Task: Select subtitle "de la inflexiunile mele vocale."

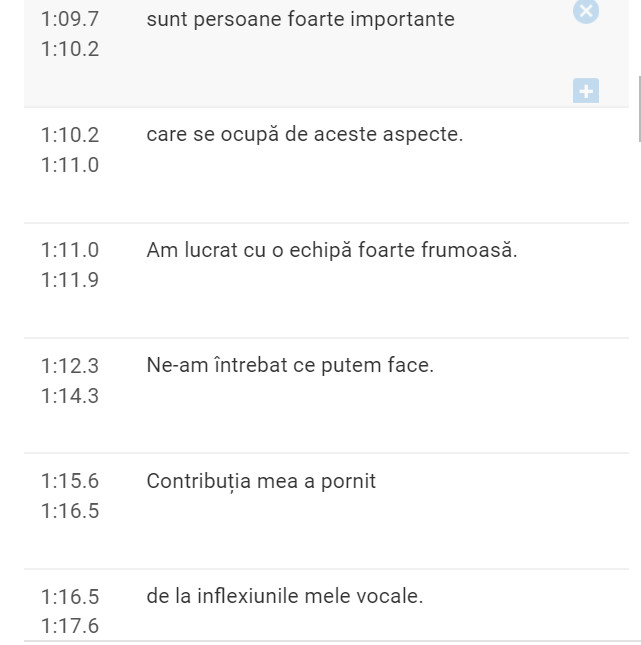Action: click(x=284, y=596)
